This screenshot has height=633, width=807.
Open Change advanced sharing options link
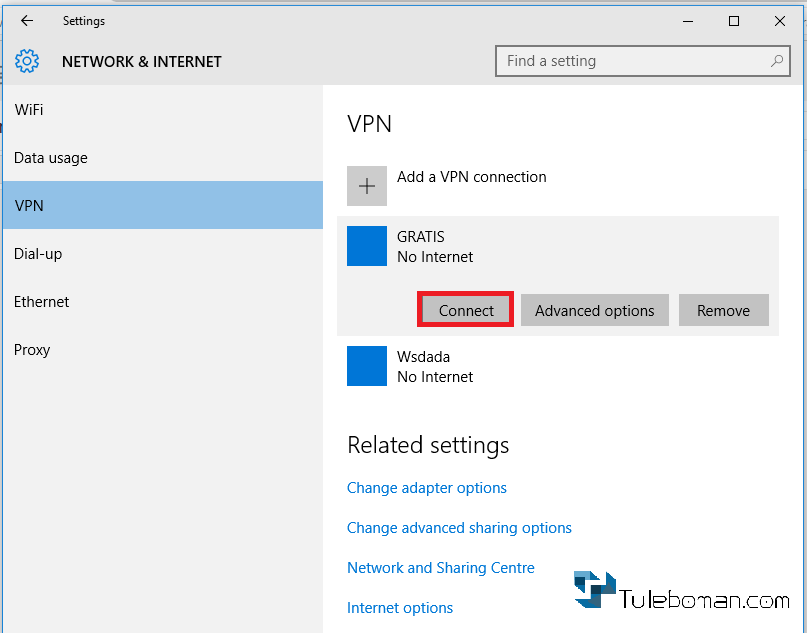tap(459, 528)
